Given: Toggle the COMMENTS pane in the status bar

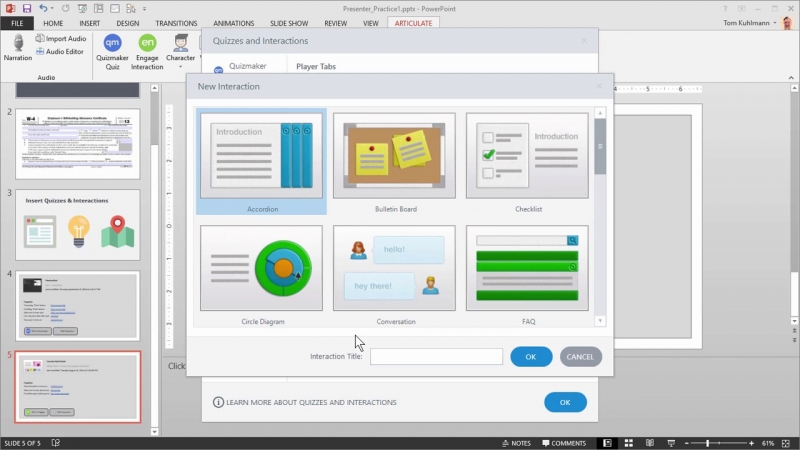Looking at the screenshot, I should [x=564, y=443].
